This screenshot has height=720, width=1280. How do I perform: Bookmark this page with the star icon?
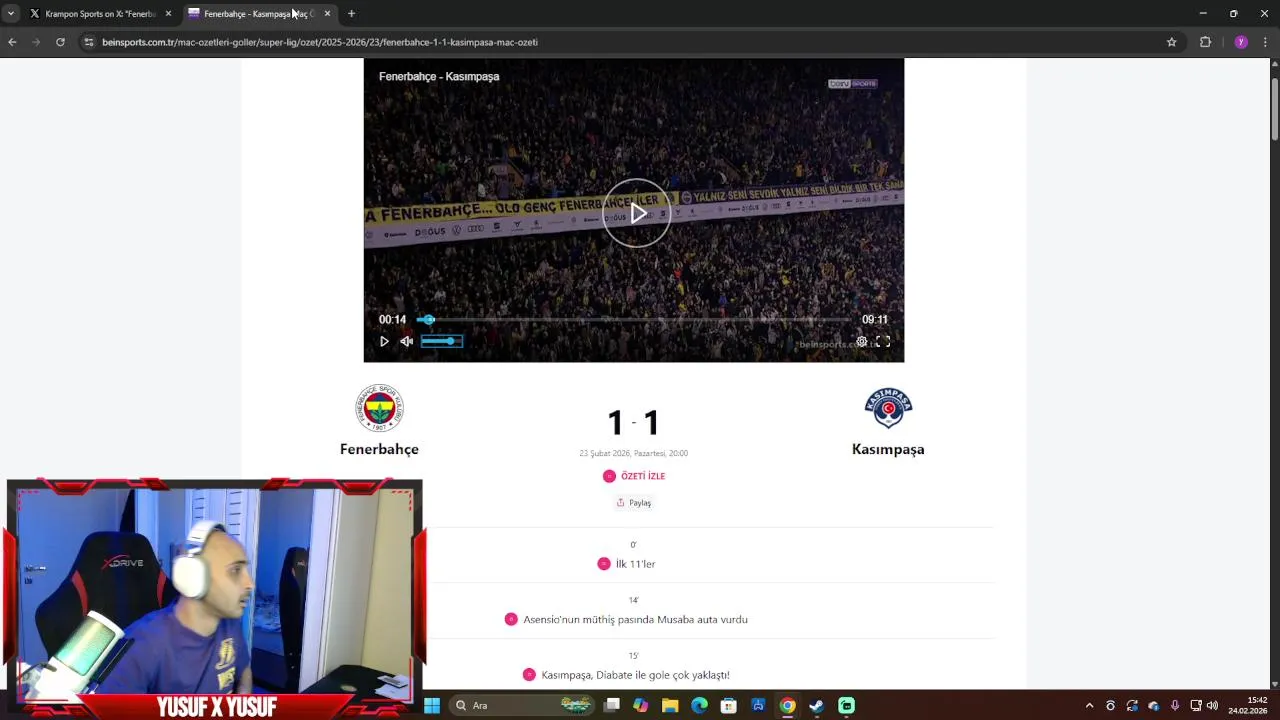click(x=1171, y=42)
